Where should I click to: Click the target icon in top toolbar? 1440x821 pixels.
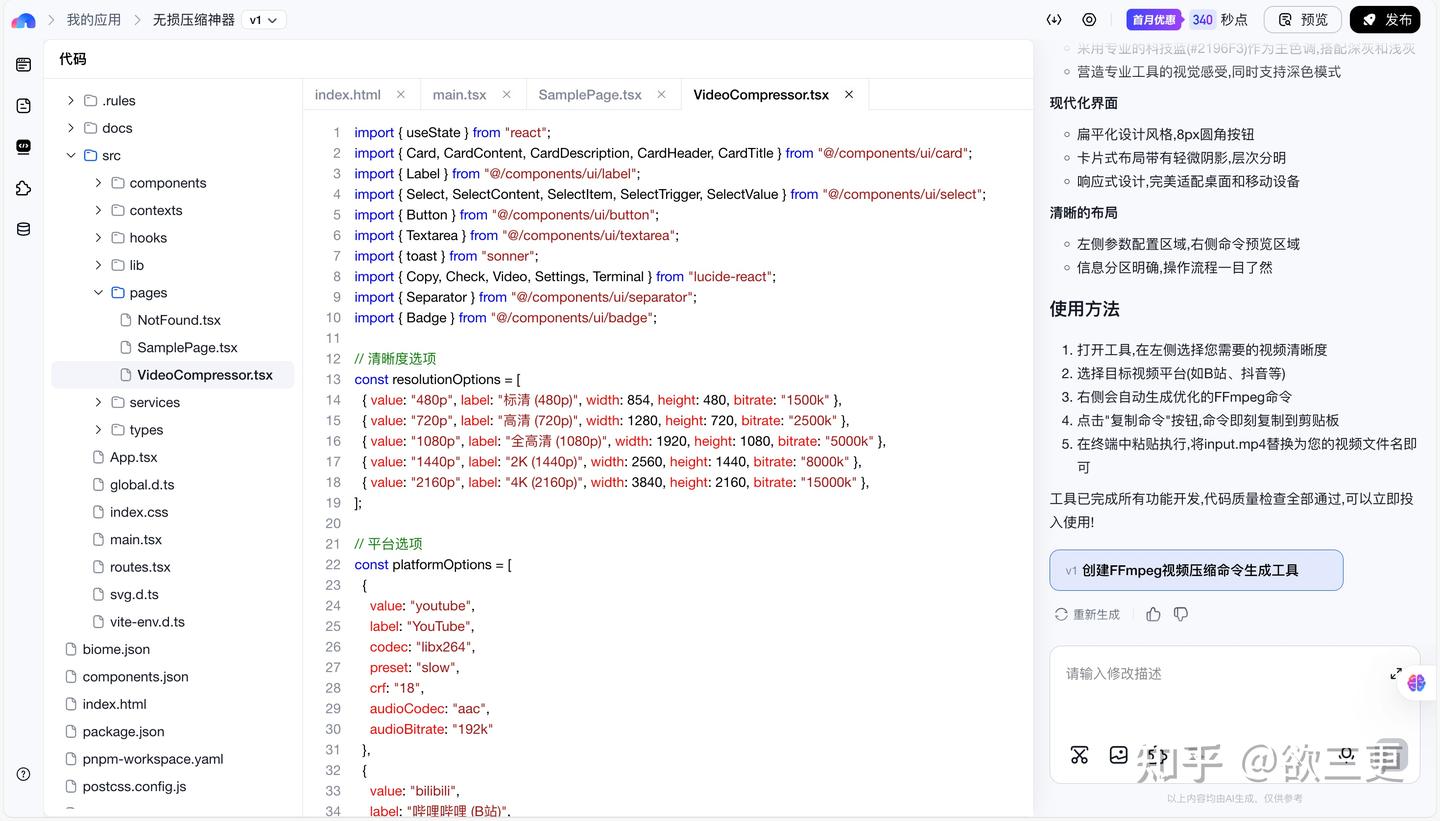(1089, 19)
